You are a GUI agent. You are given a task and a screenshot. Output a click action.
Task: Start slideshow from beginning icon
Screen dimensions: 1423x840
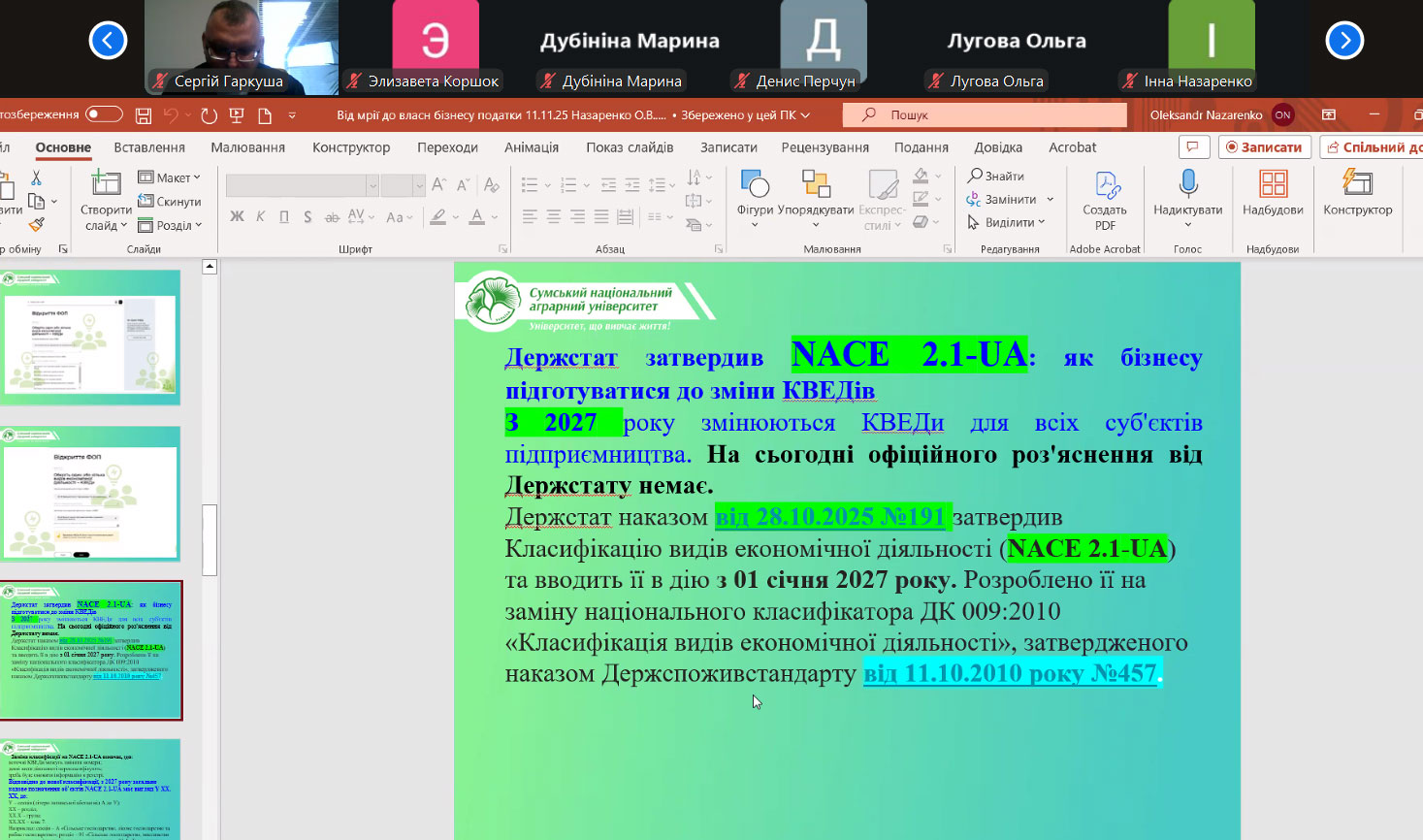[x=236, y=115]
